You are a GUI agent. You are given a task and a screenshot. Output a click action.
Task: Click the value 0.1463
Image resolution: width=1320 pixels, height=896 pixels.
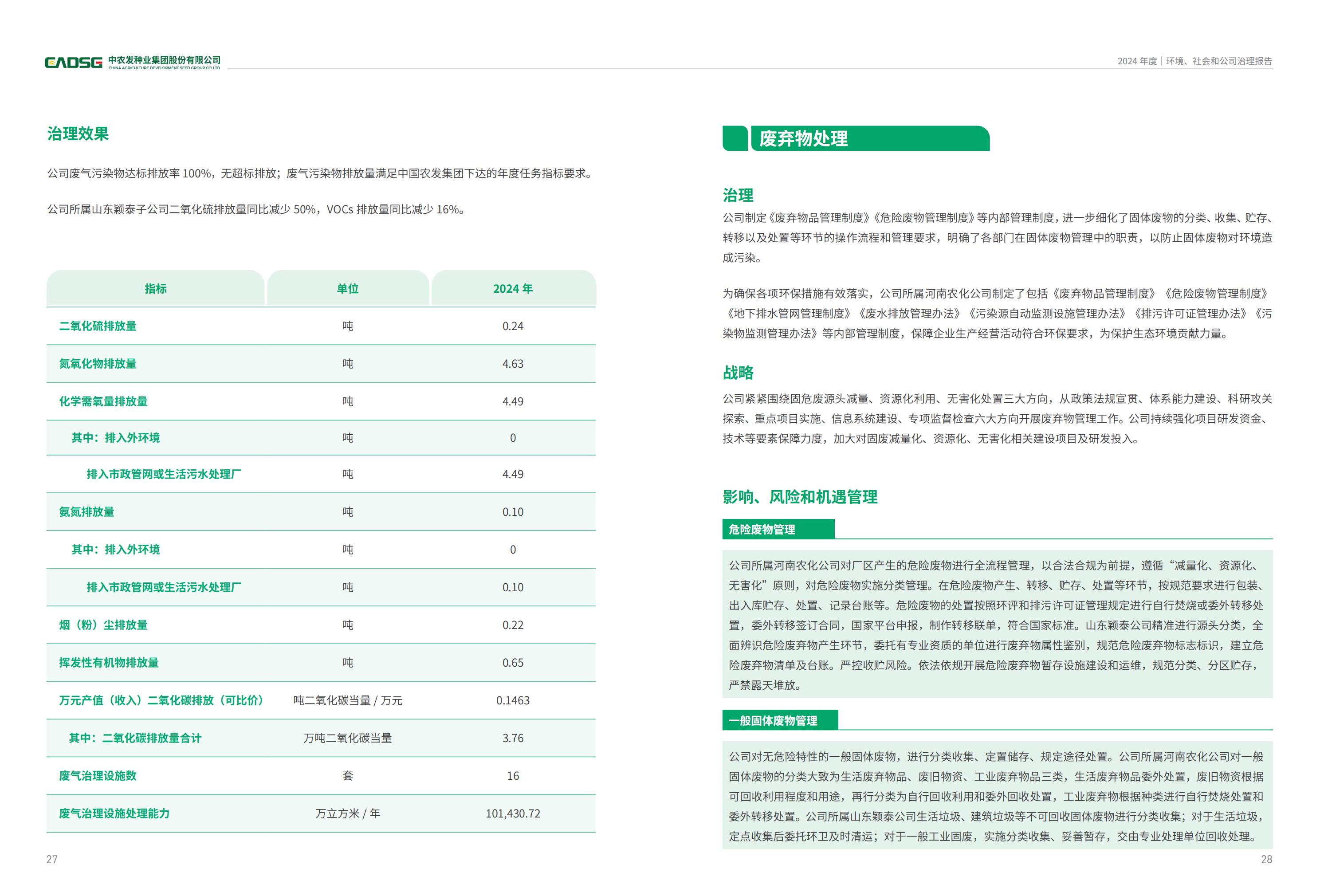coord(513,700)
